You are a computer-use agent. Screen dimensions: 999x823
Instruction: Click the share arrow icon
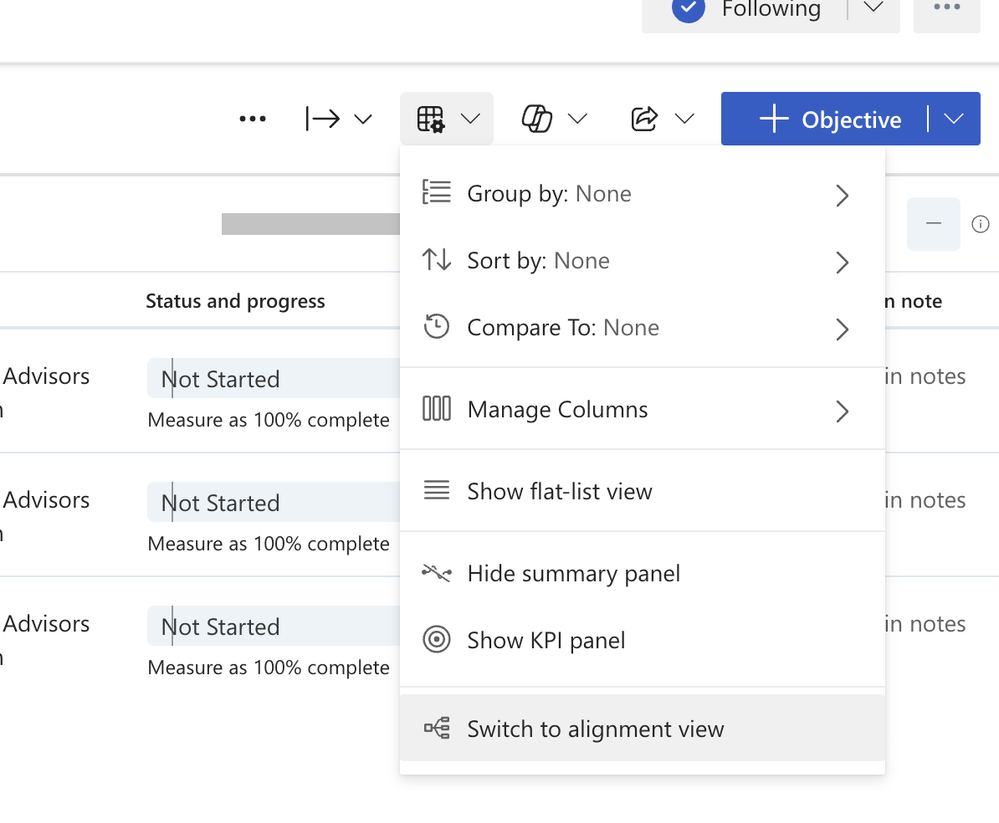(645, 120)
